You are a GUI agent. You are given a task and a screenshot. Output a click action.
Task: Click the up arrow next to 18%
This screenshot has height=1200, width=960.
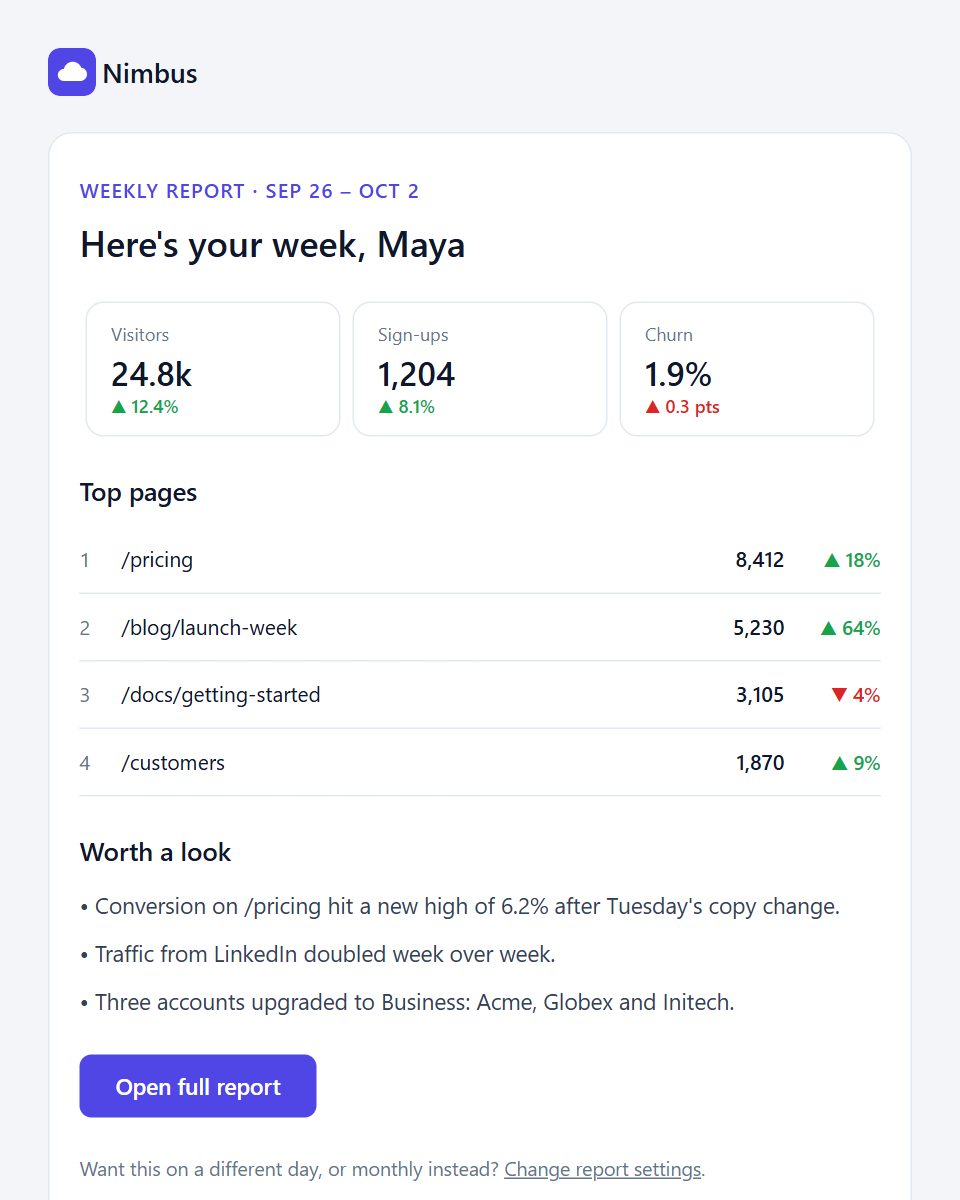pyautogui.click(x=832, y=560)
